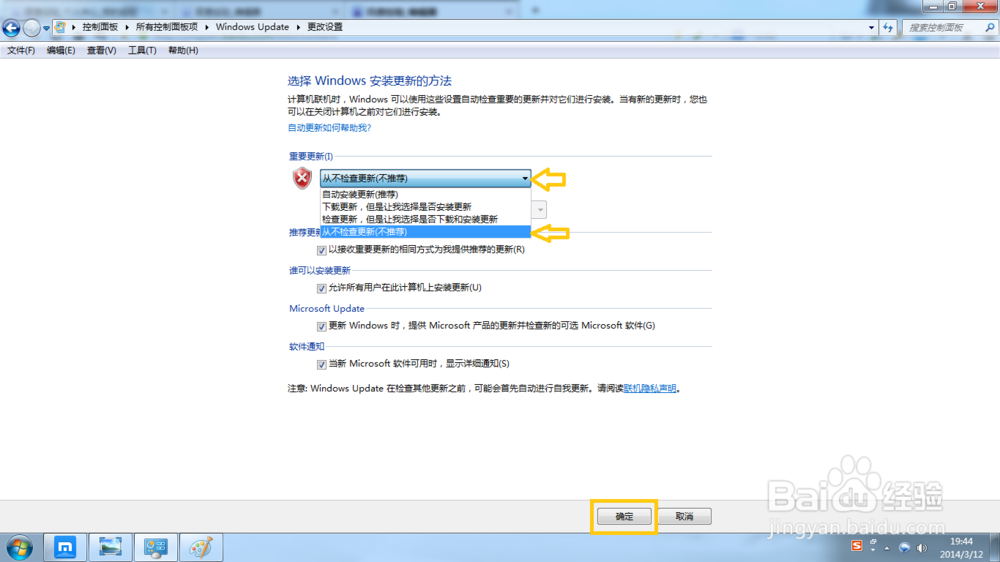The image size is (1000, 562).
Task: Click the Back navigation arrow
Action: click(11, 27)
